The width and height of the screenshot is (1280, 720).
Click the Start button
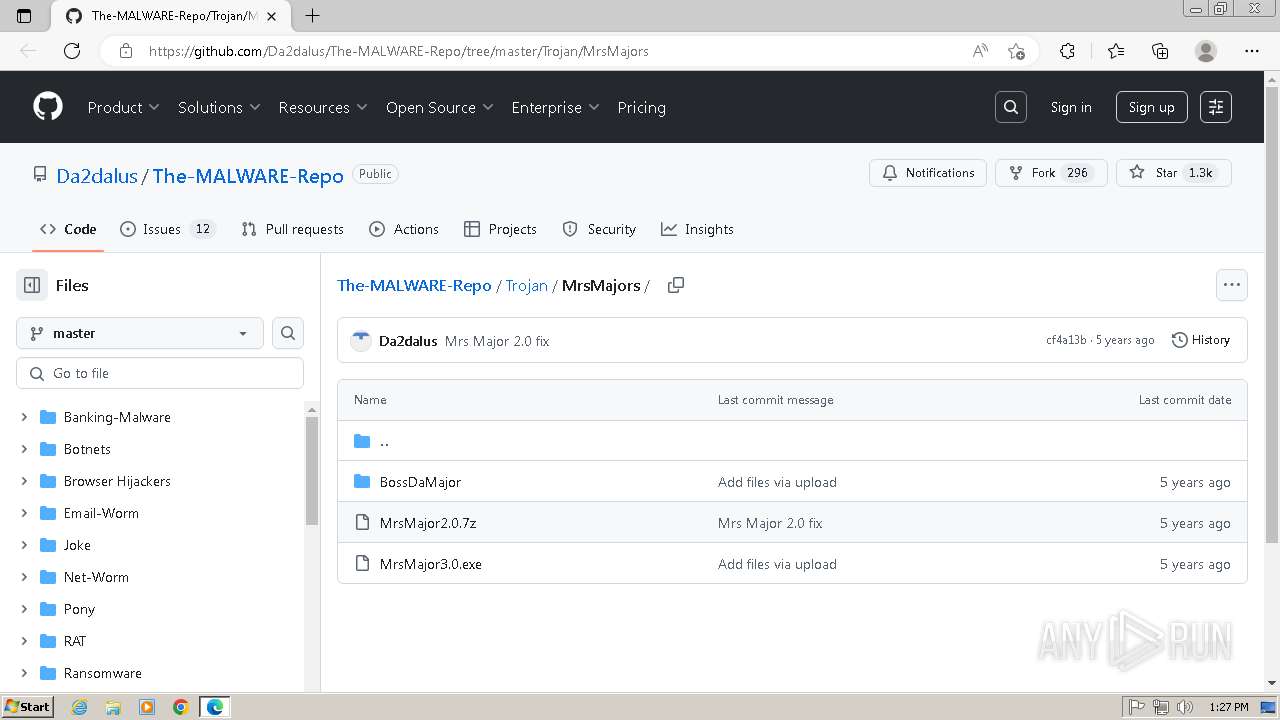tap(28, 707)
